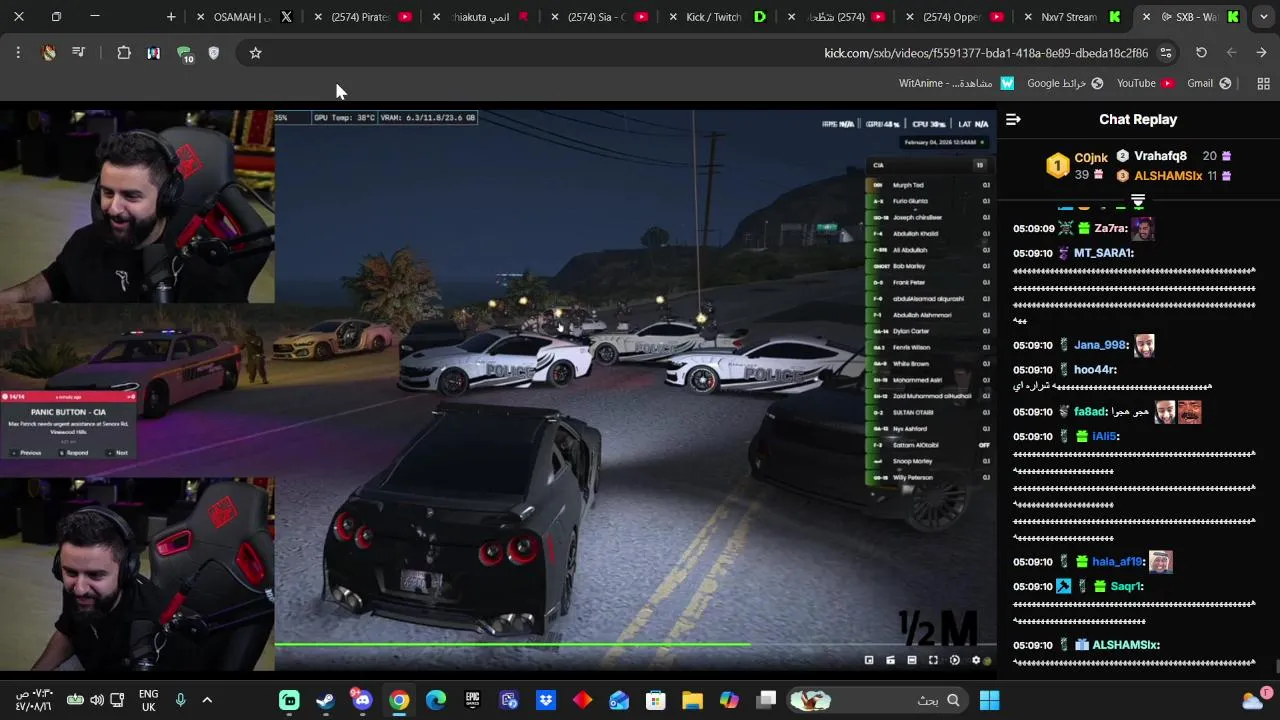Open the Chrome profile avatar
This screenshot has height=720, width=1280.
click(x=49, y=53)
